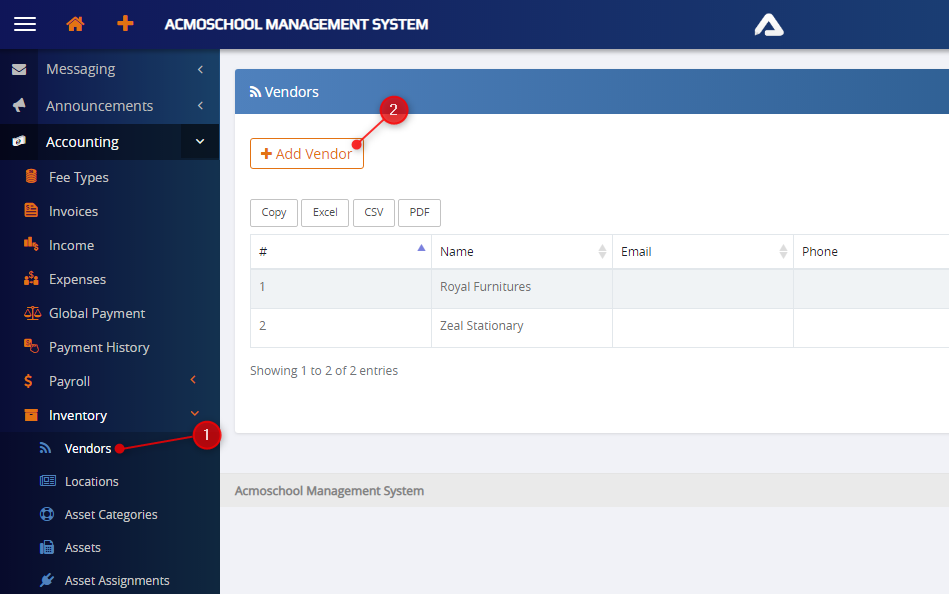Open Expenses in the sidebar
The image size is (949, 594).
click(77, 279)
